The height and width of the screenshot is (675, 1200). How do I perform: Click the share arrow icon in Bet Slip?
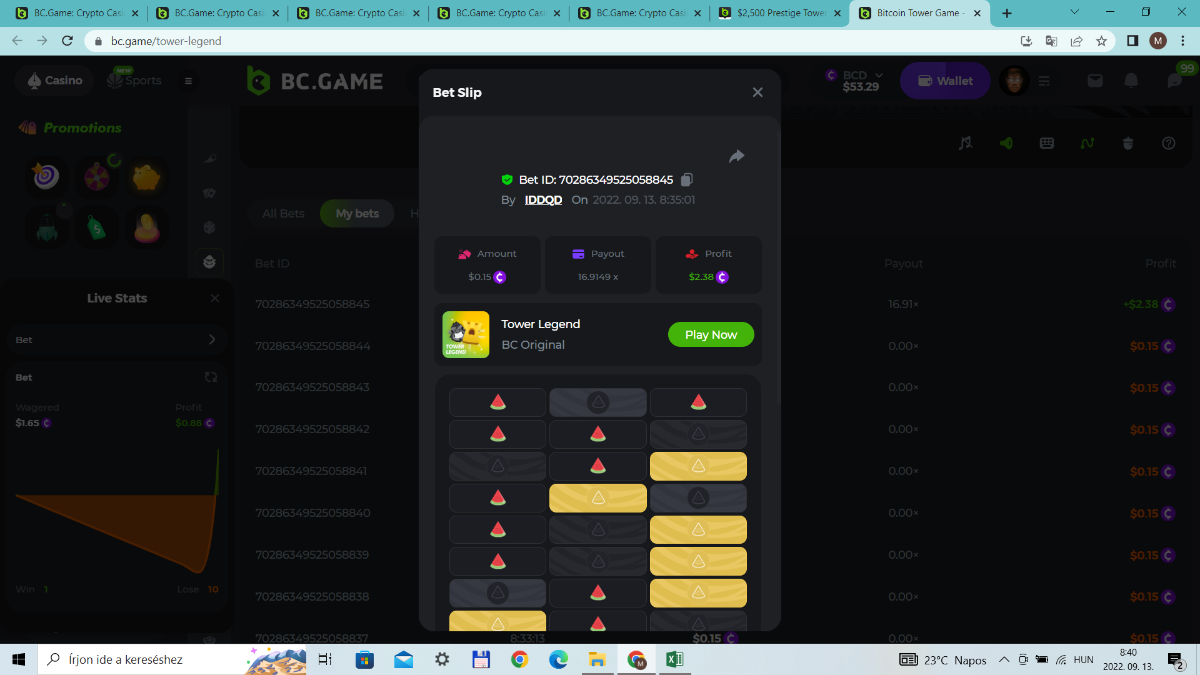(x=736, y=156)
